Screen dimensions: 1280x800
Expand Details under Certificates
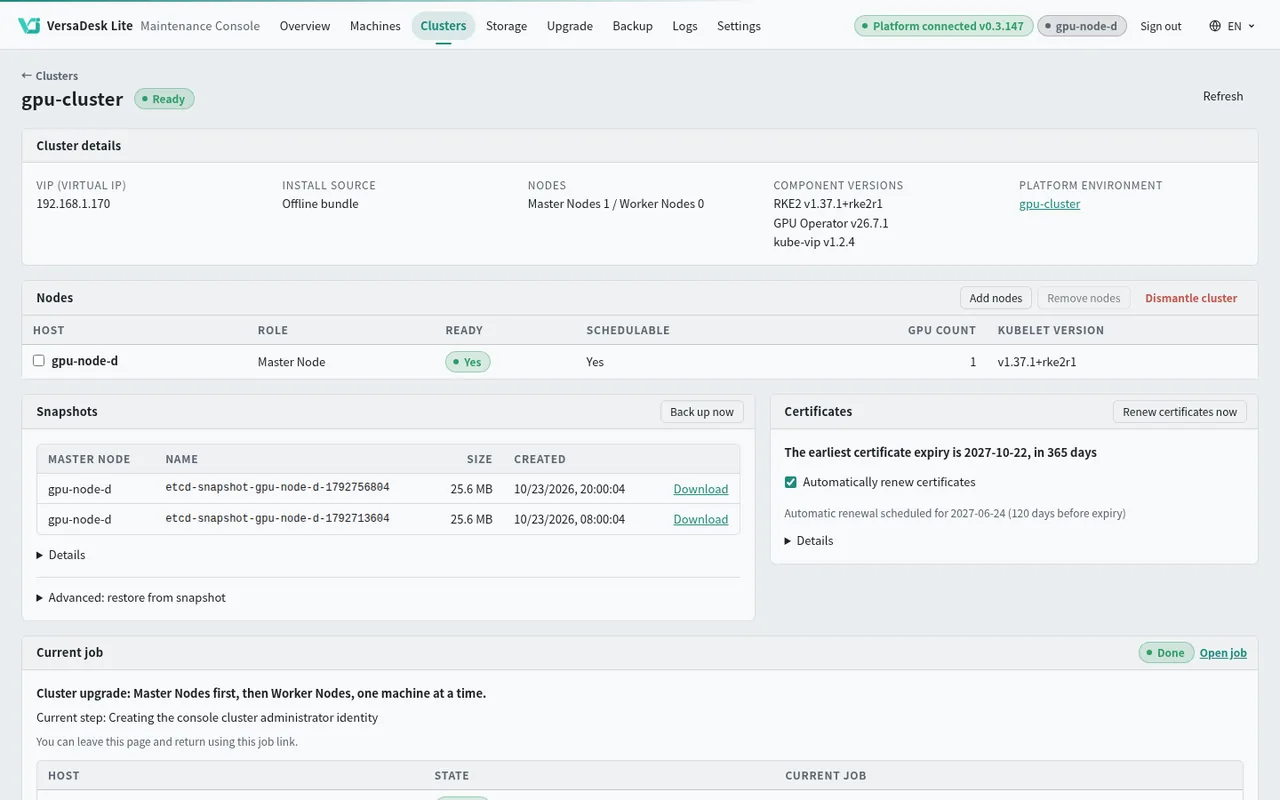coord(809,541)
